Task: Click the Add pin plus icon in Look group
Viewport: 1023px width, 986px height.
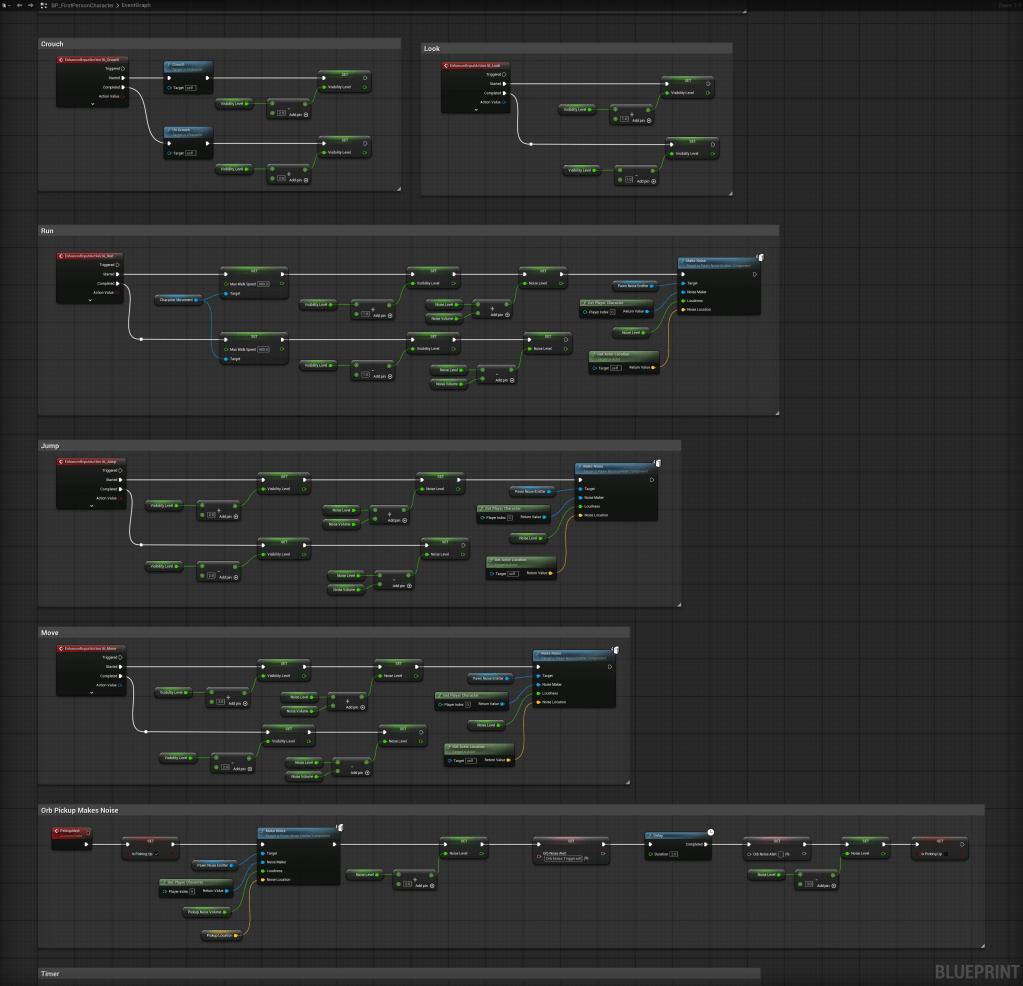Action: pyautogui.click(x=650, y=120)
